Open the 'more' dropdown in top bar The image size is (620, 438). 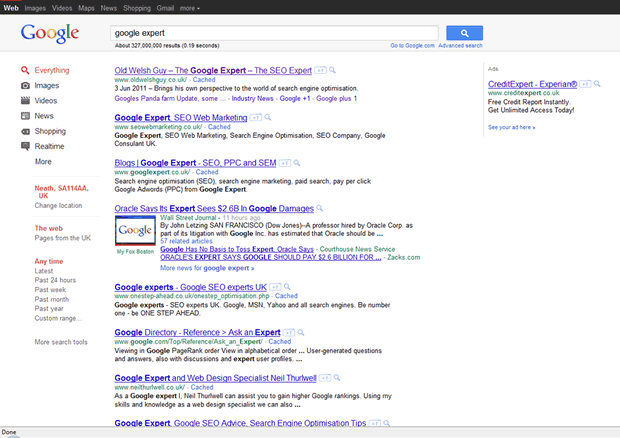tap(190, 8)
